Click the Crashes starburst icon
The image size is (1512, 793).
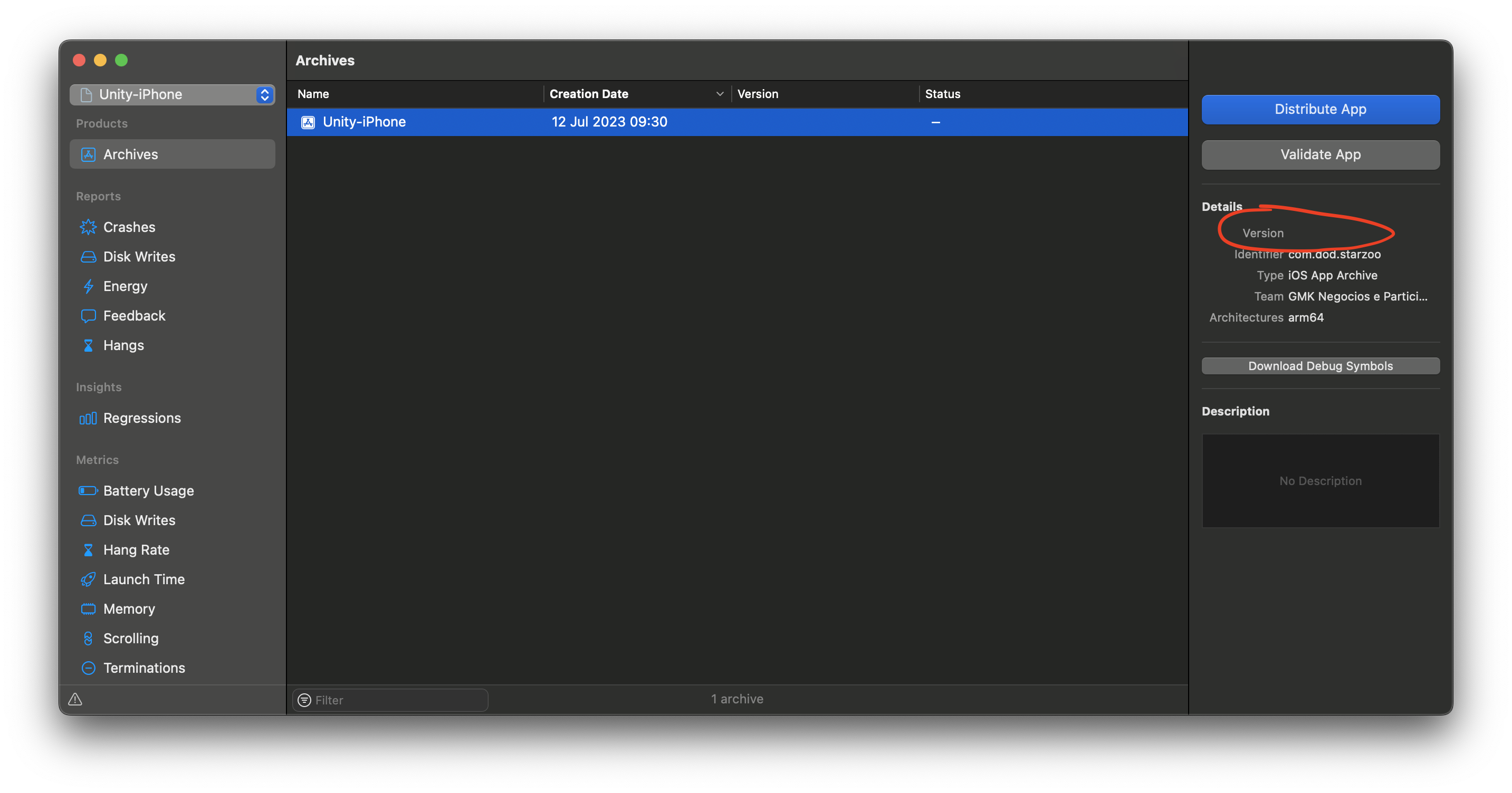pyautogui.click(x=88, y=227)
